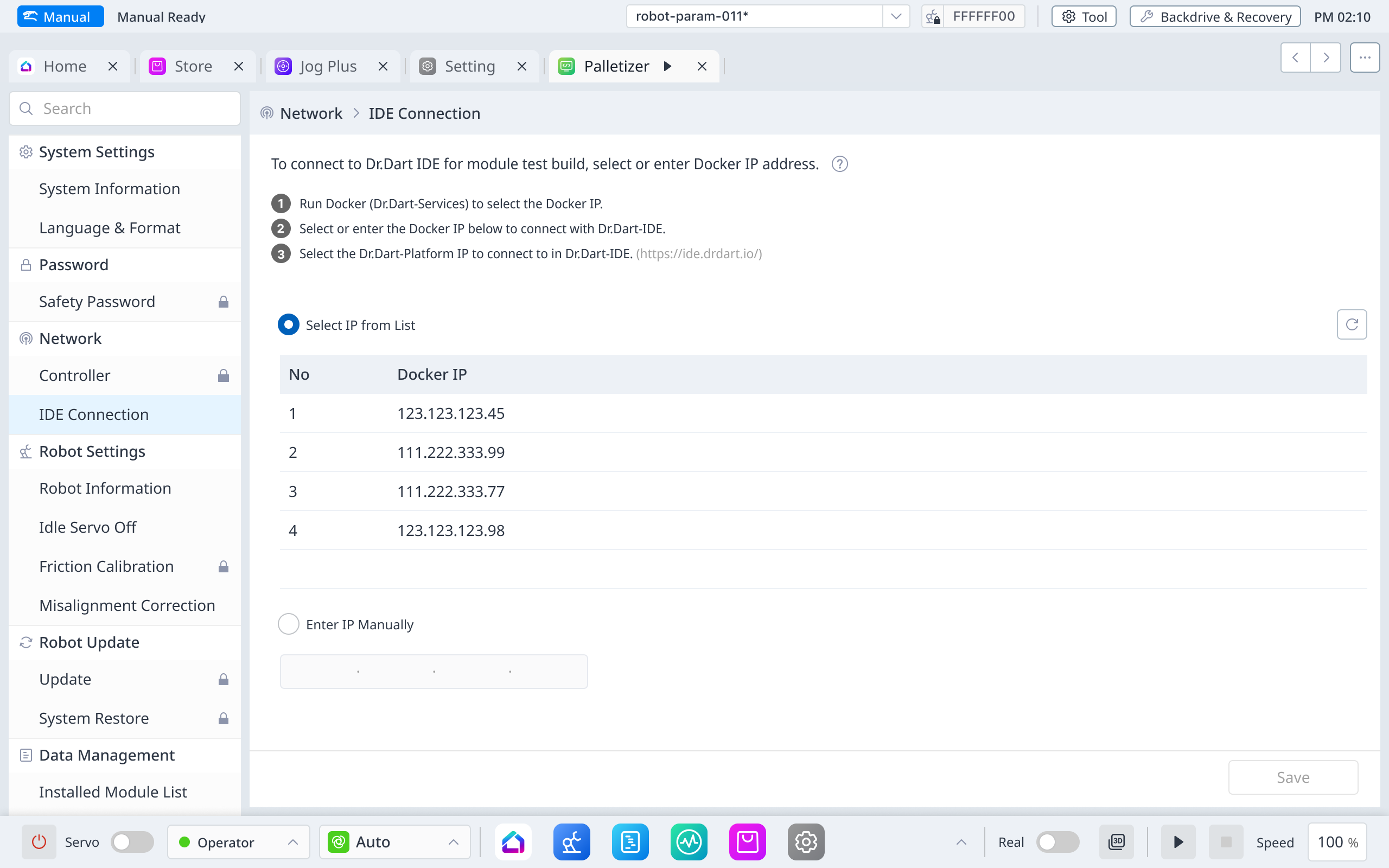Open the status monitor pulse icon in dock

(689, 841)
